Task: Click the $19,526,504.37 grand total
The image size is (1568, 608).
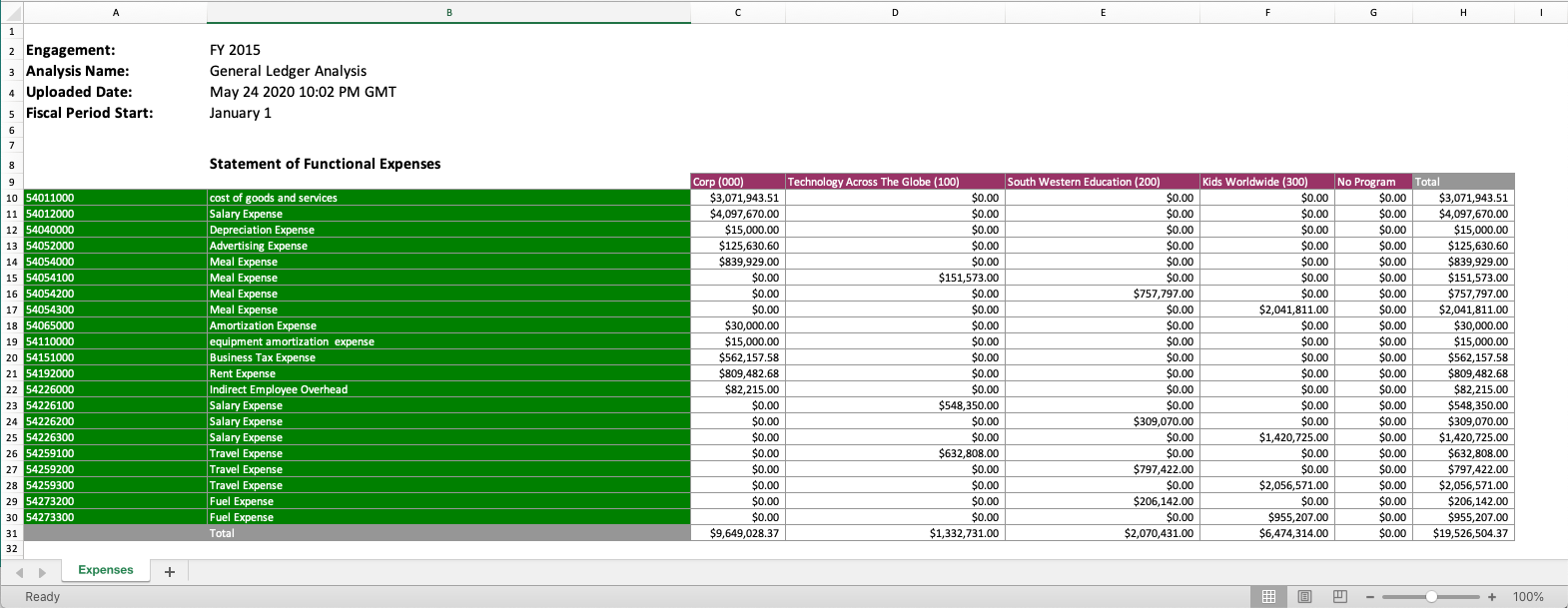Action: click(x=1463, y=533)
